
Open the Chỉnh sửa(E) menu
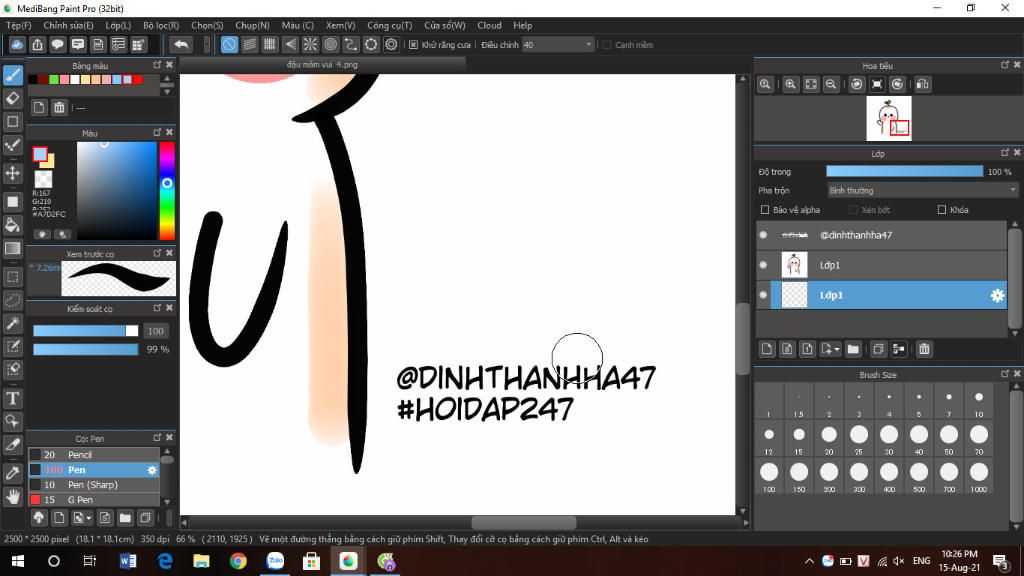[x=68, y=25]
